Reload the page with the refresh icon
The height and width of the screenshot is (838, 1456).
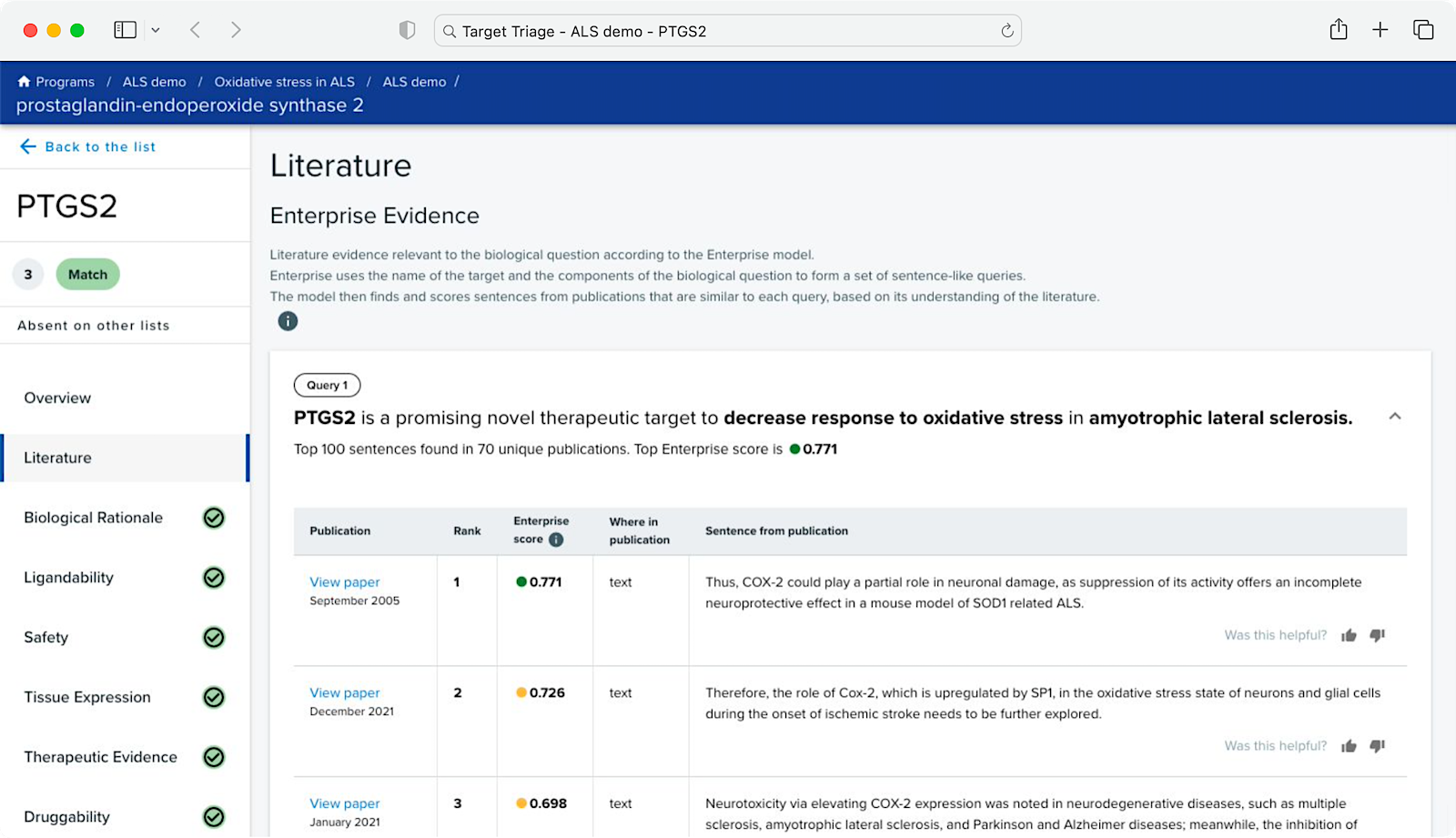point(1006,31)
